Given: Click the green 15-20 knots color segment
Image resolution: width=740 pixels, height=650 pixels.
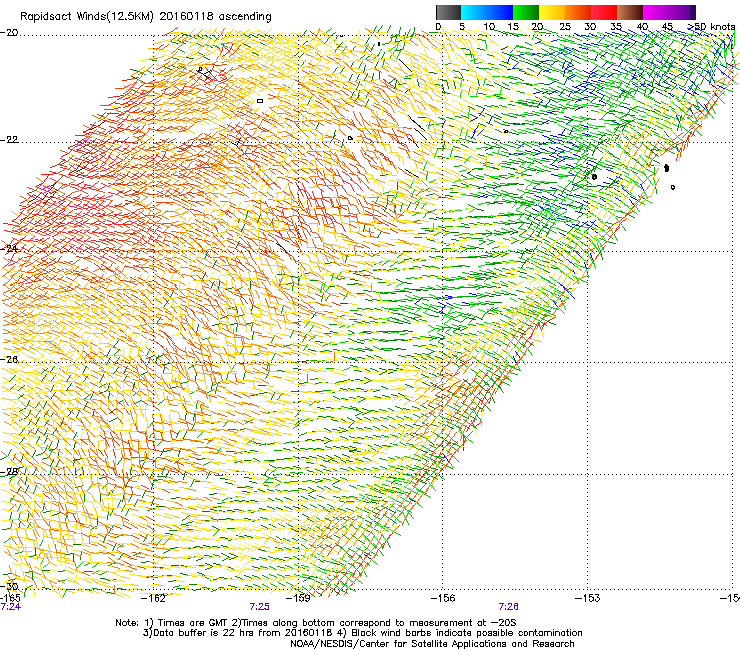Looking at the screenshot, I should 526,12.
